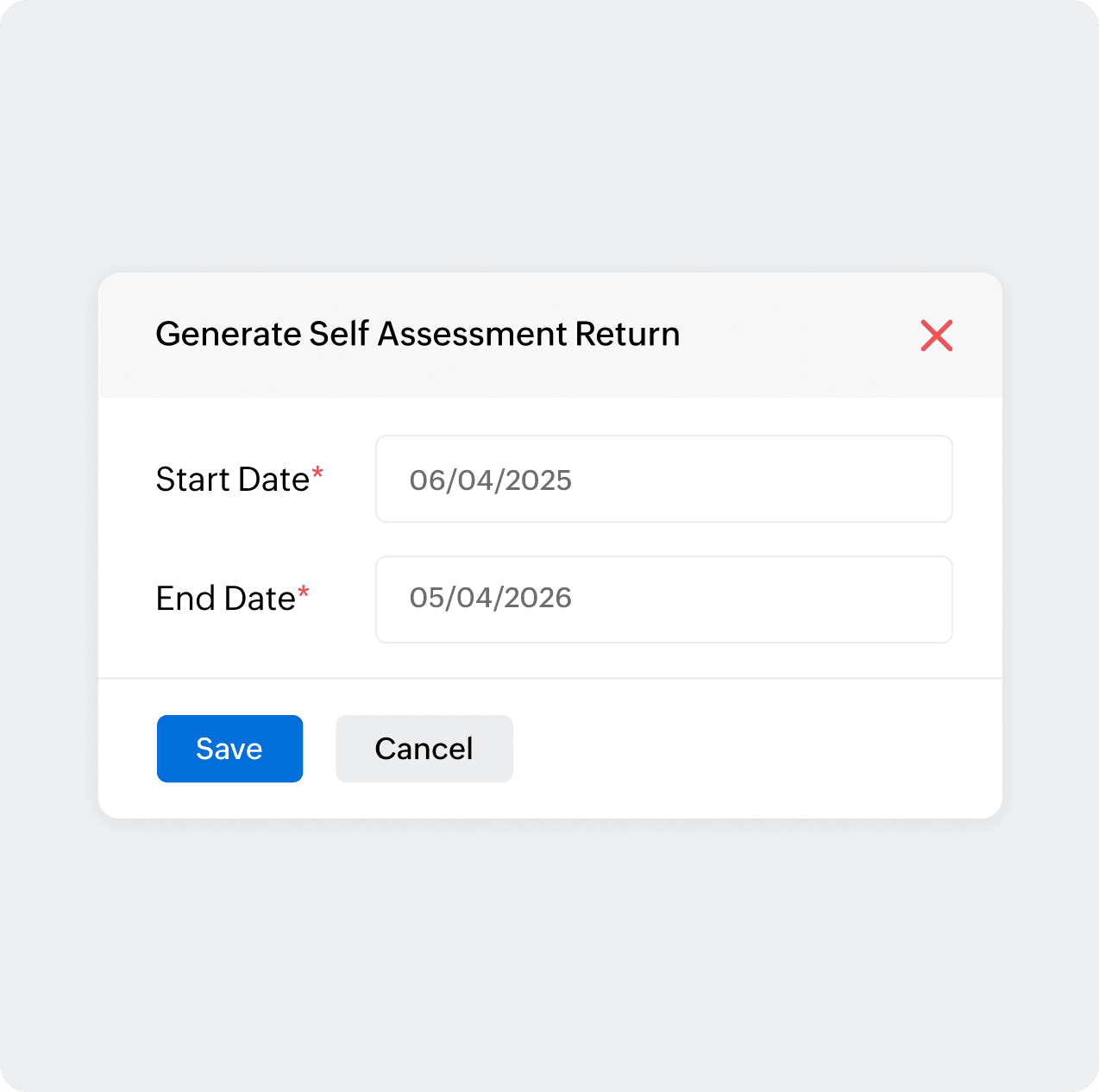1099x1092 pixels.
Task: Focus the Start Date input field
Action: pyautogui.click(x=664, y=479)
